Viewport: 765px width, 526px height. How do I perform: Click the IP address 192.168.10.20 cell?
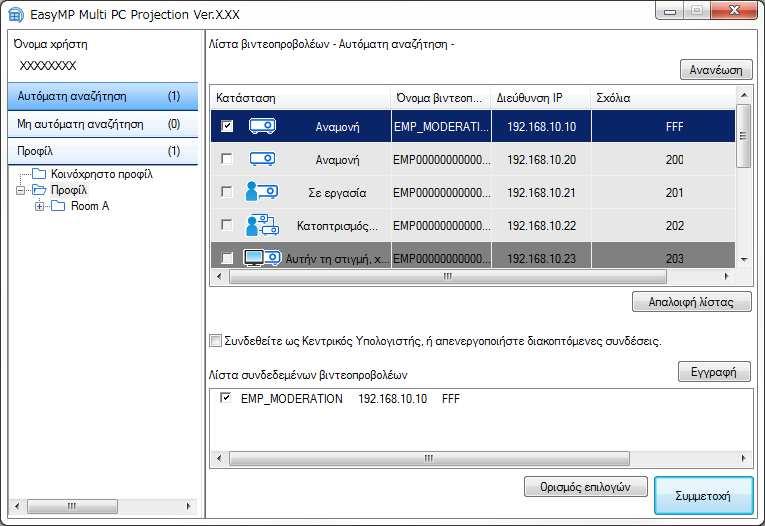tap(541, 160)
